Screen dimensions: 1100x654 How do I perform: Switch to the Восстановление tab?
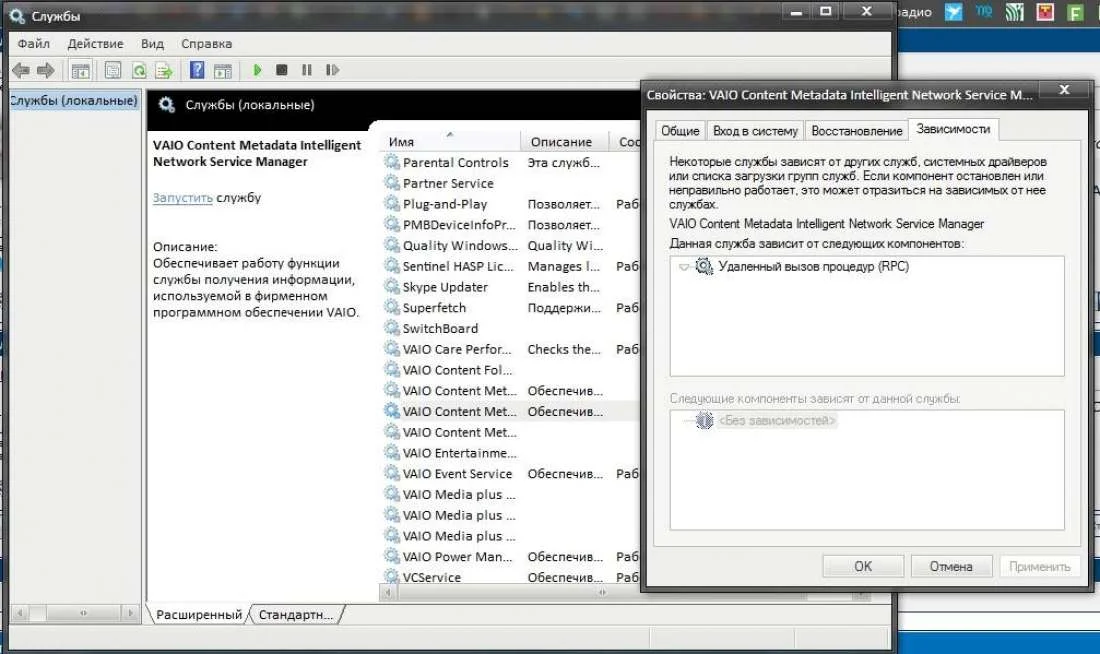click(857, 131)
